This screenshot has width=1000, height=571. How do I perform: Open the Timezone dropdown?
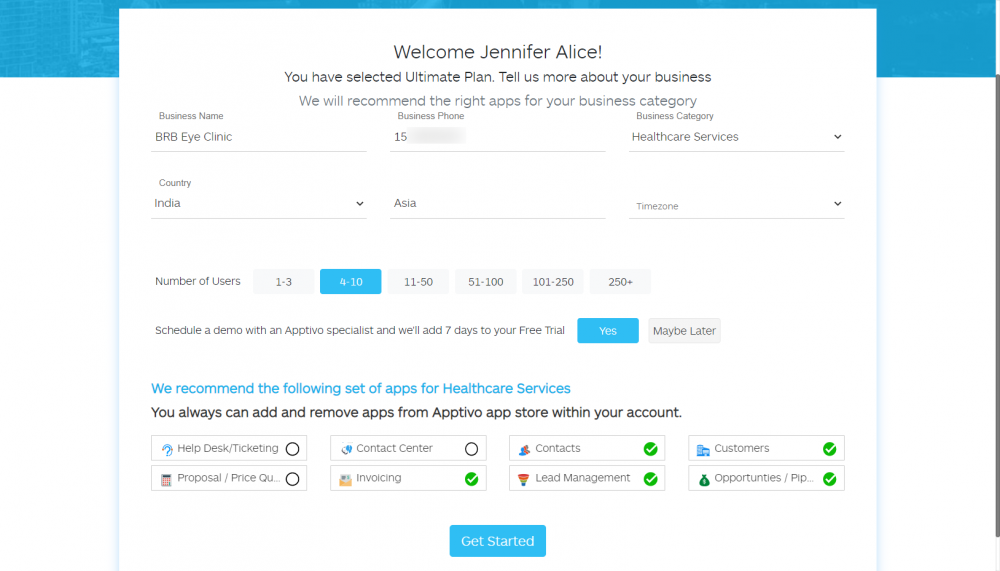[737, 205]
